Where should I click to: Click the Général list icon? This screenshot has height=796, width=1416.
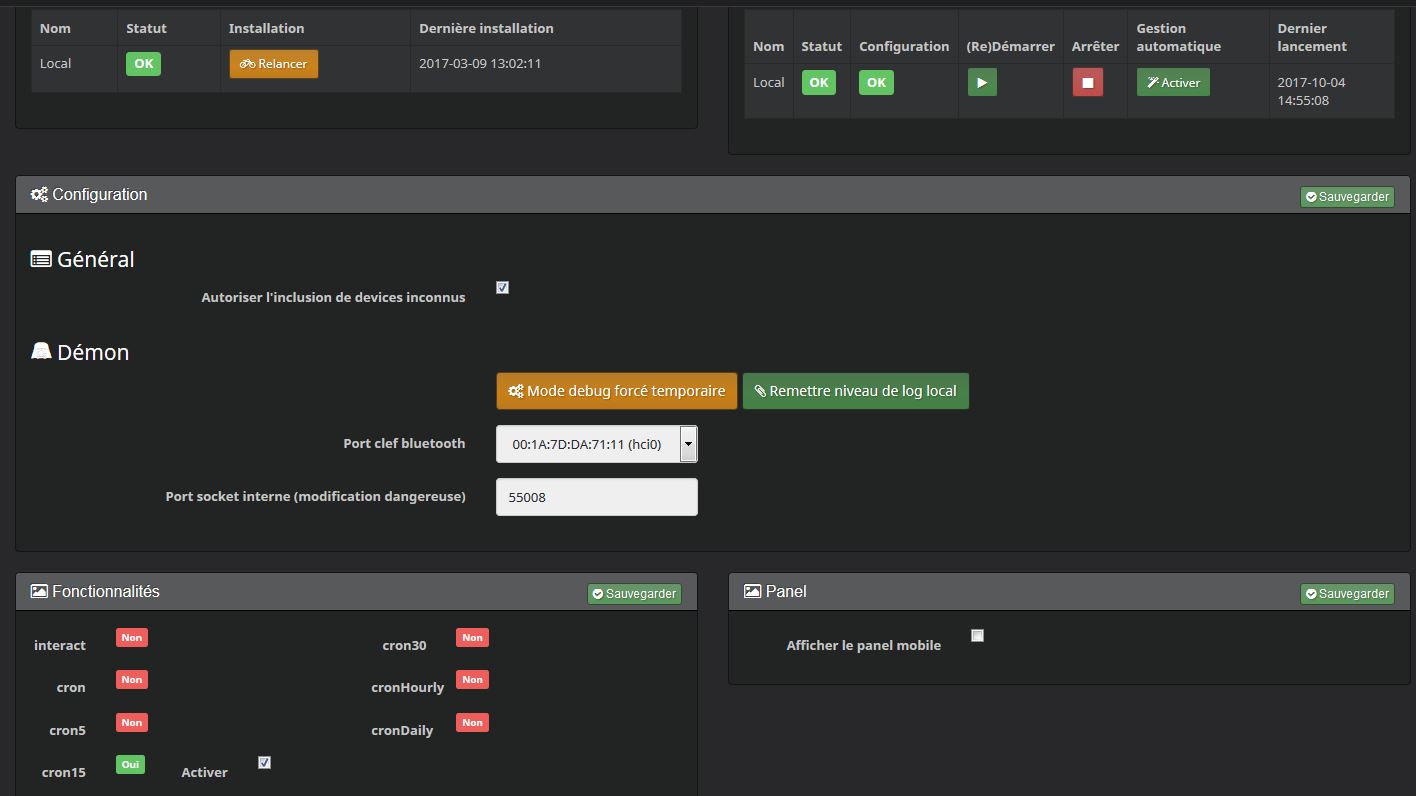pos(41,259)
